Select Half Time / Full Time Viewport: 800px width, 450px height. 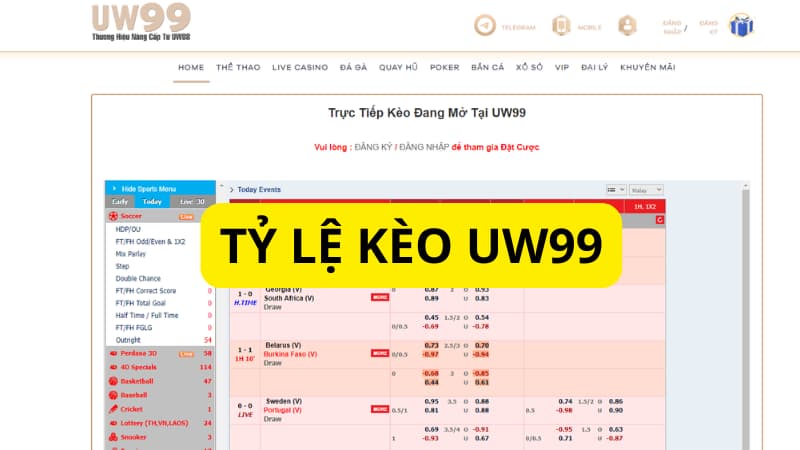[x=147, y=315]
